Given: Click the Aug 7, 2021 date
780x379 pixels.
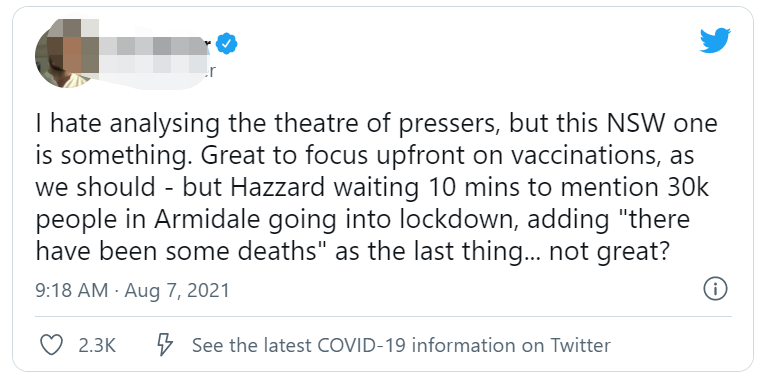Looking at the screenshot, I should pyautogui.click(x=177, y=290).
